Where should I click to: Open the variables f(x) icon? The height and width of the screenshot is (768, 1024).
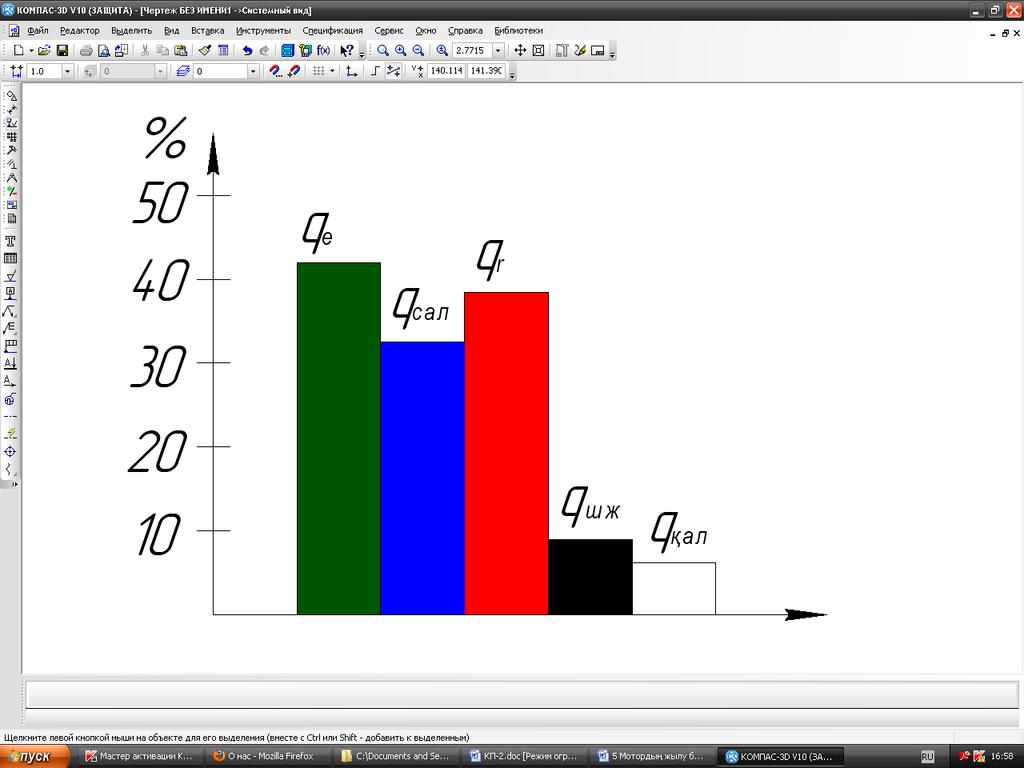323,50
